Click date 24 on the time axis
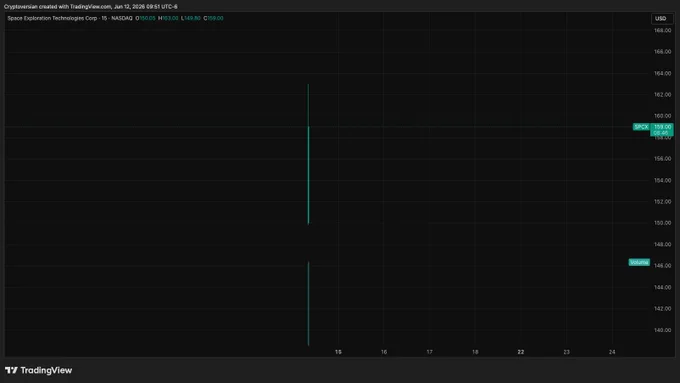Image resolution: width=680 pixels, height=383 pixels. click(x=612, y=352)
